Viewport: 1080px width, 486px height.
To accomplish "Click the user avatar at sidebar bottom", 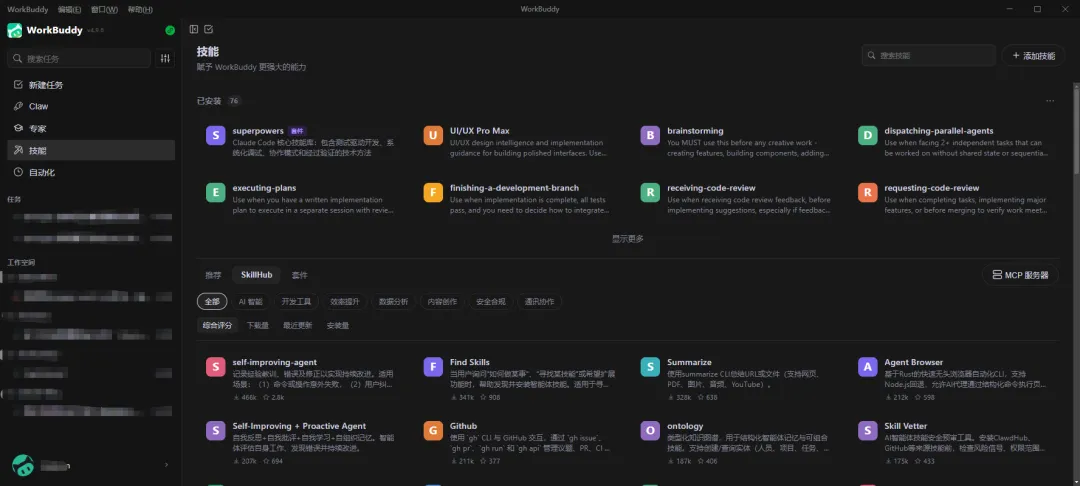I will (23, 465).
